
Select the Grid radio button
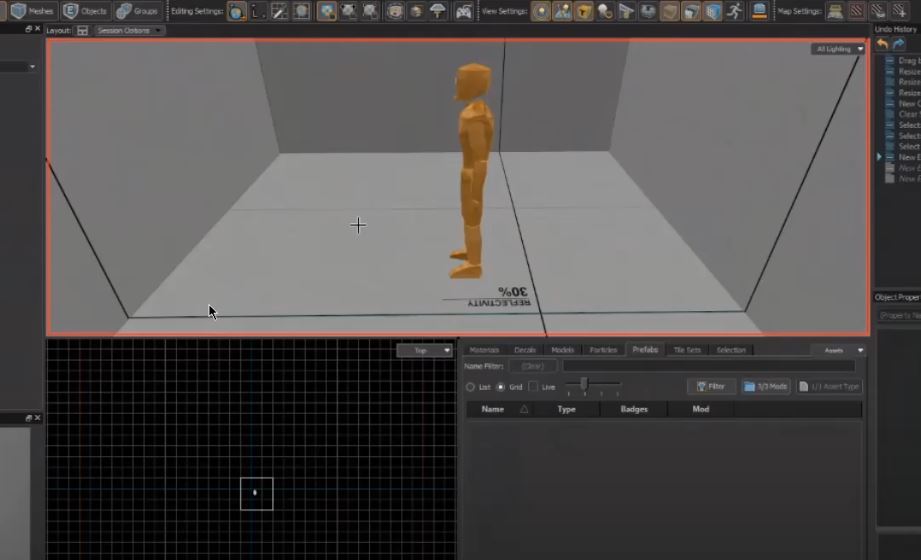click(500, 387)
